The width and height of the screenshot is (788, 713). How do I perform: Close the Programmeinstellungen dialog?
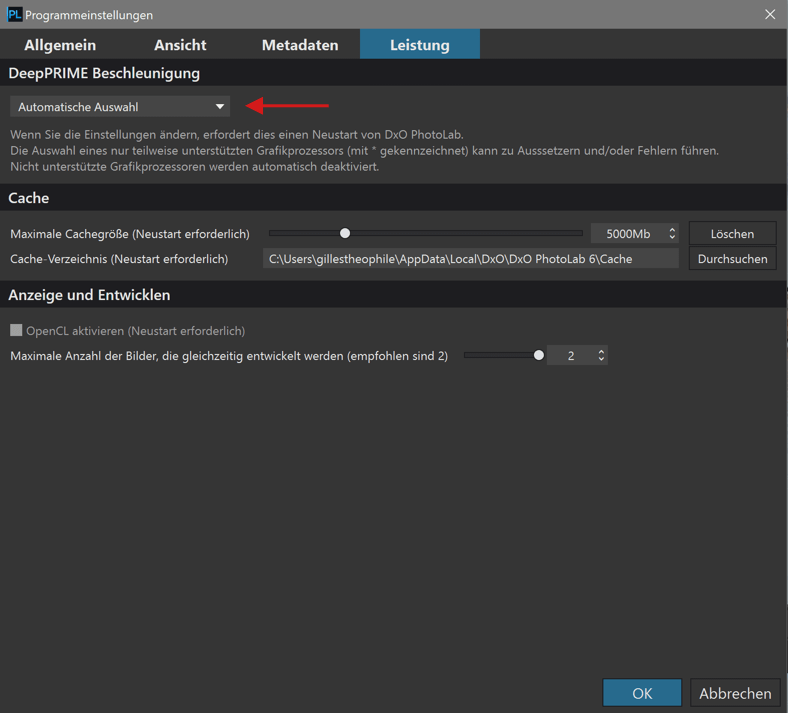[x=770, y=15]
